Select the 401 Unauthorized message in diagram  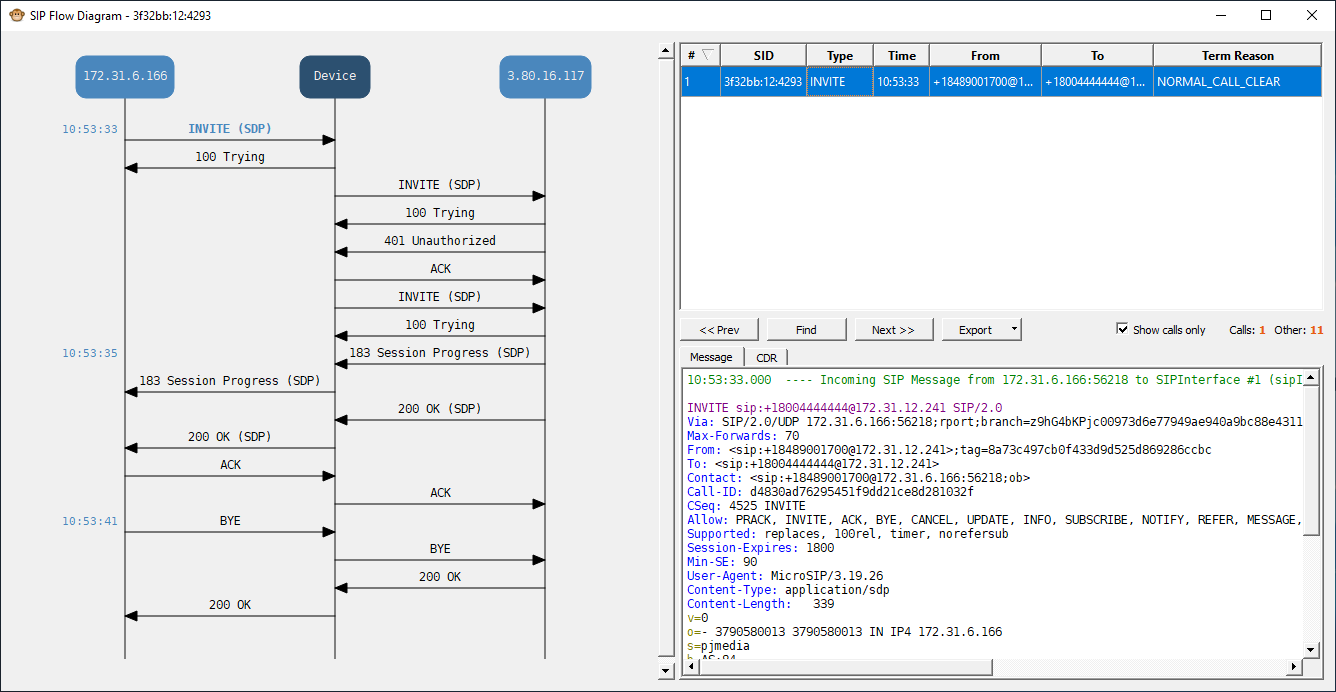[439, 241]
